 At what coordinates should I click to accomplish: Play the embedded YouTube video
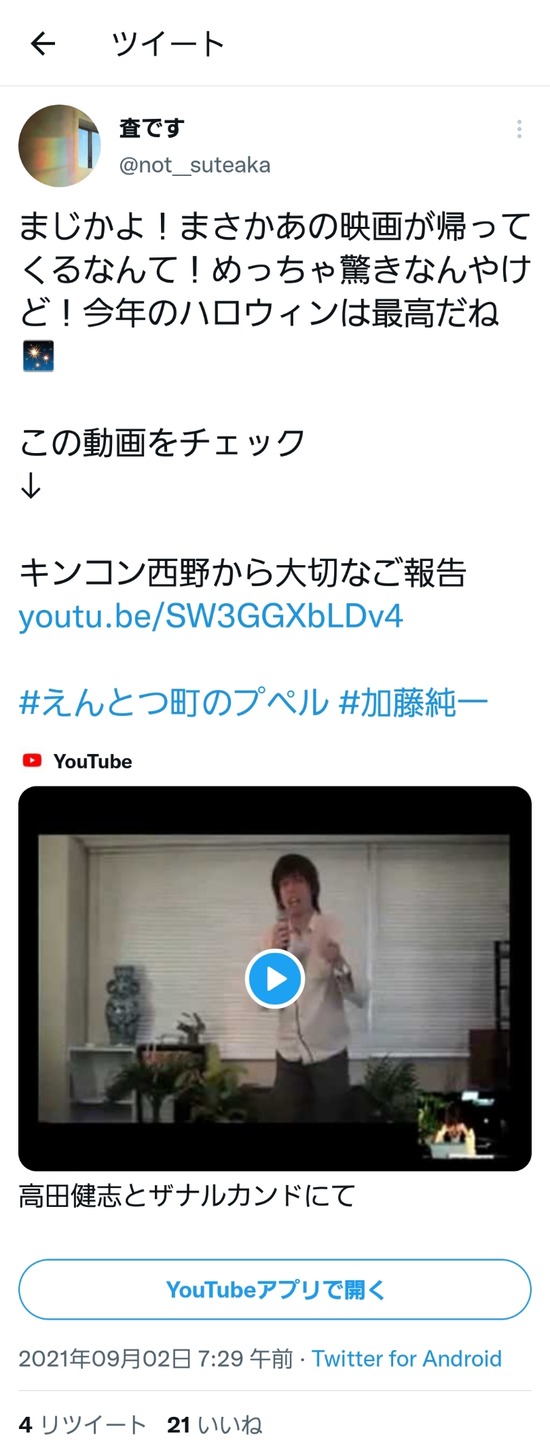tap(275, 978)
